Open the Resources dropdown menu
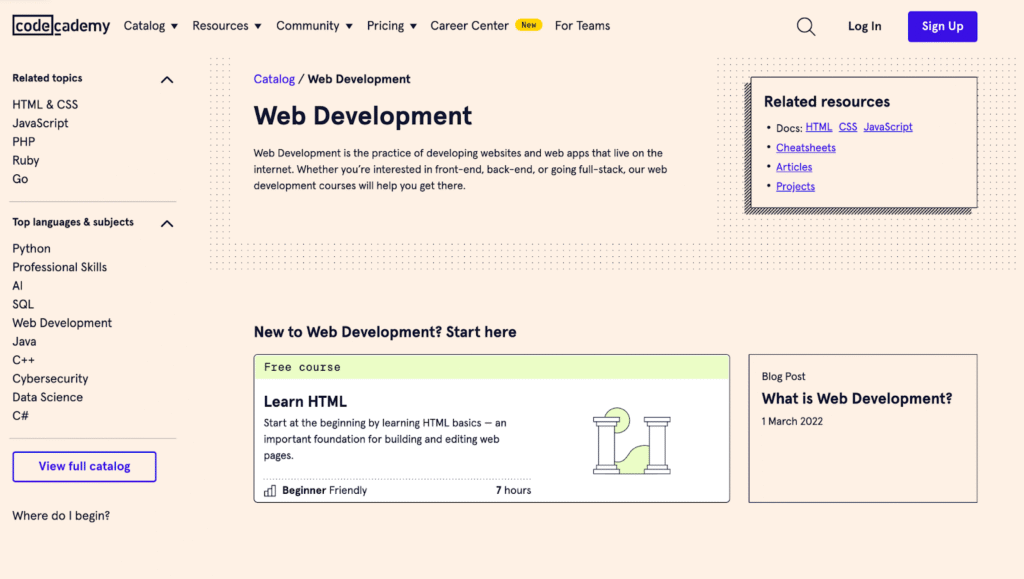Viewport: 1024px width, 579px height. click(227, 26)
